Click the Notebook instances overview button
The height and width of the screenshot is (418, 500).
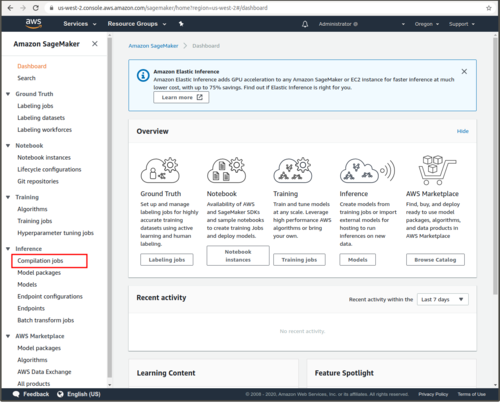238,256
